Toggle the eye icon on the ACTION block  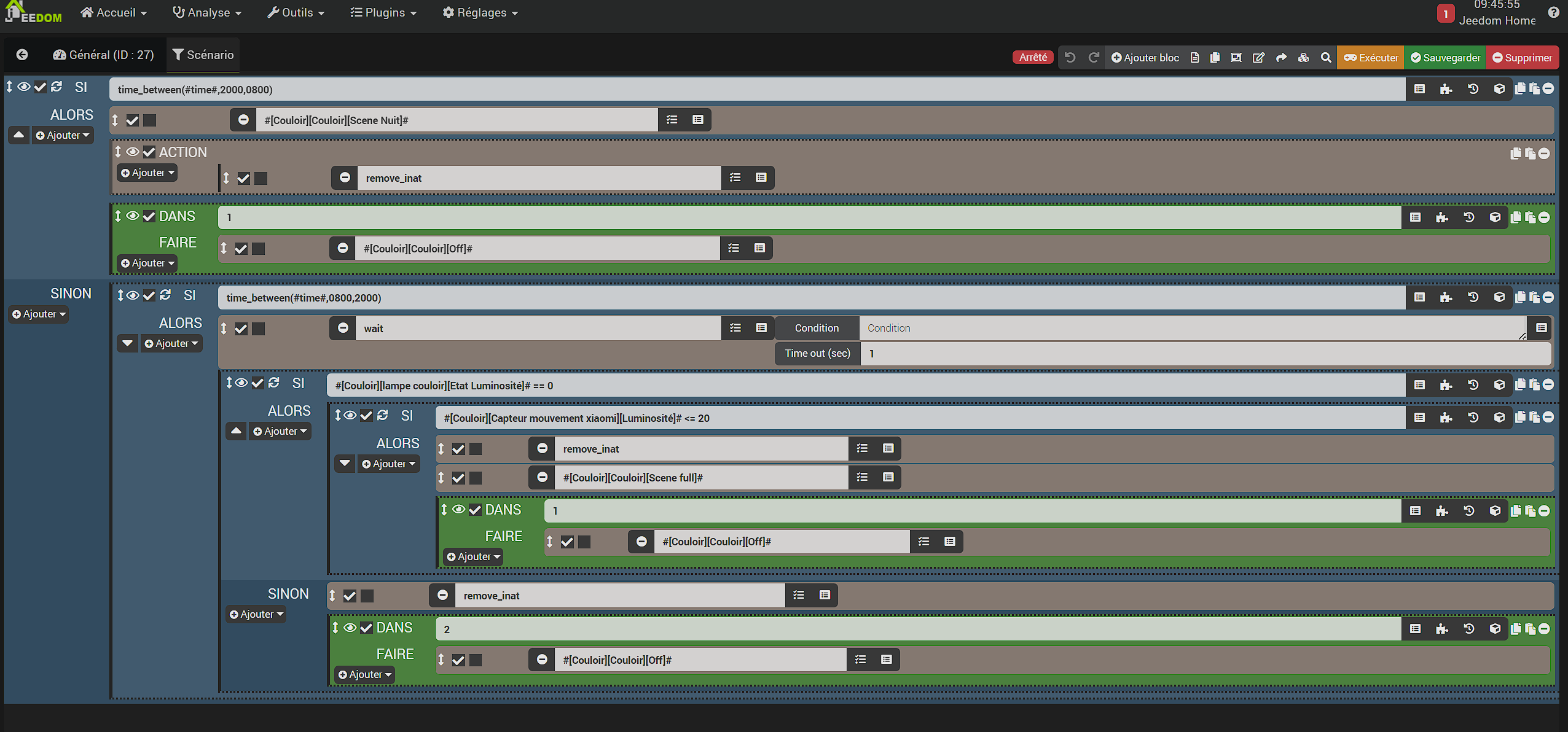[132, 152]
